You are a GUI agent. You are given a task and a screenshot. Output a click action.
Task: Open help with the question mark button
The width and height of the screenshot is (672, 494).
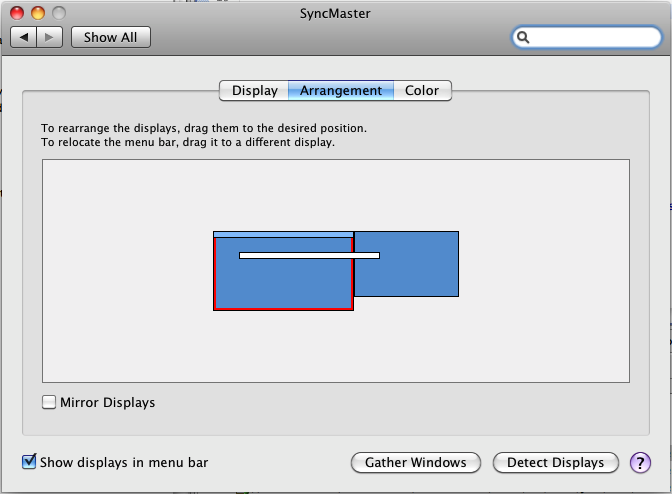pos(640,463)
